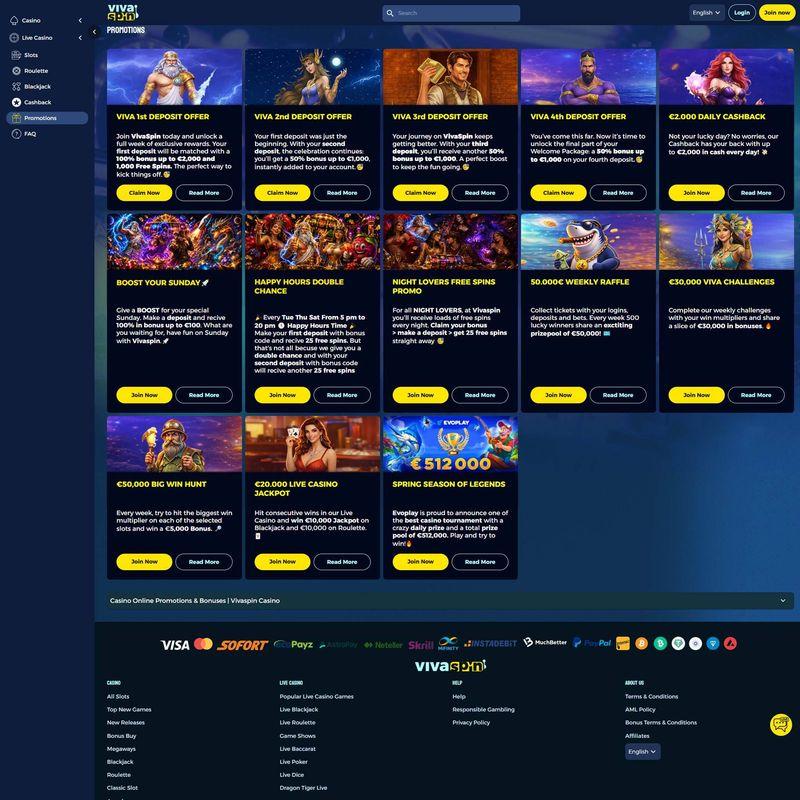Click the Roulette wheel icon in sidebar
This screenshot has height=800, width=800.
(16, 71)
